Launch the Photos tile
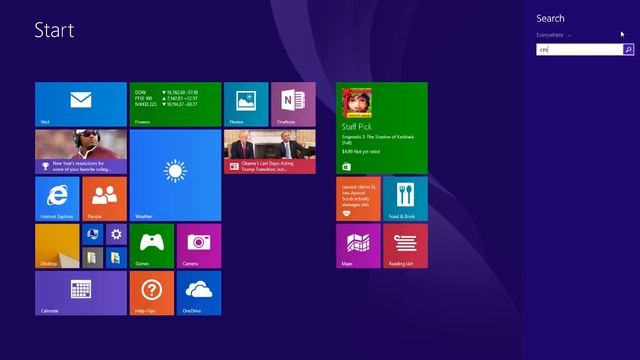This screenshot has width=640, height=360. 246,104
